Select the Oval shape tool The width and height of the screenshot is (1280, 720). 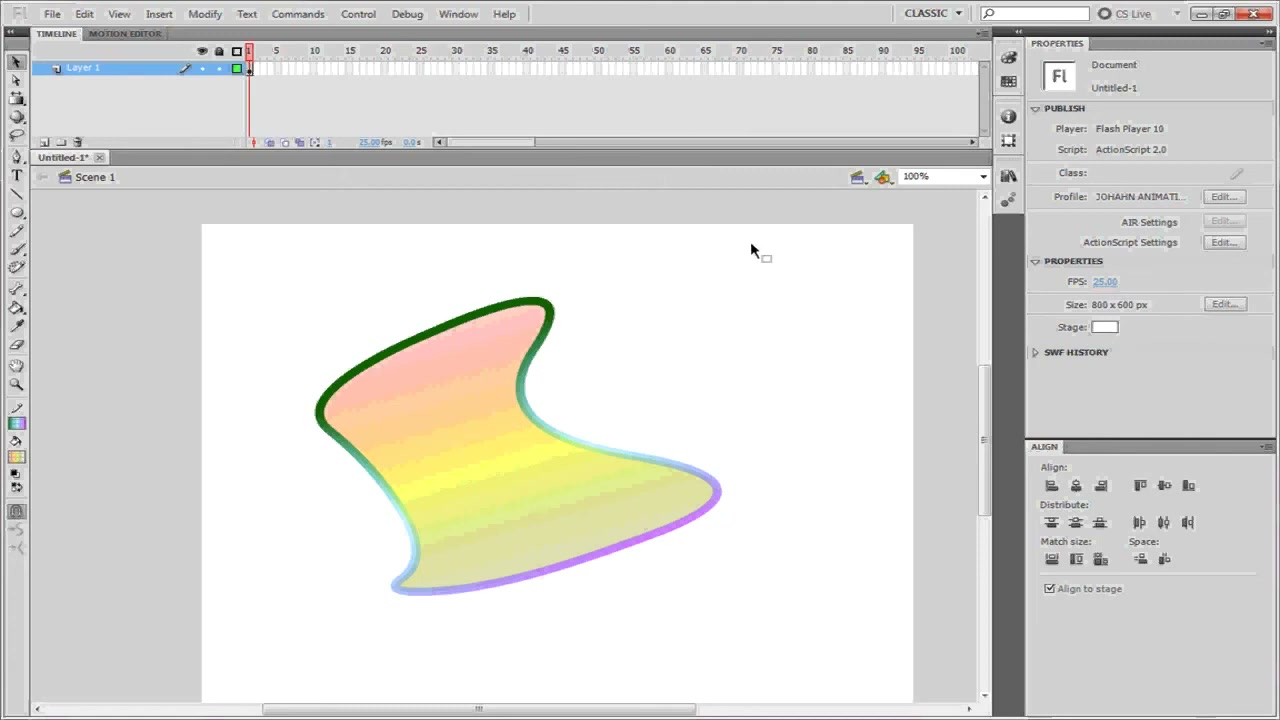(x=16, y=213)
